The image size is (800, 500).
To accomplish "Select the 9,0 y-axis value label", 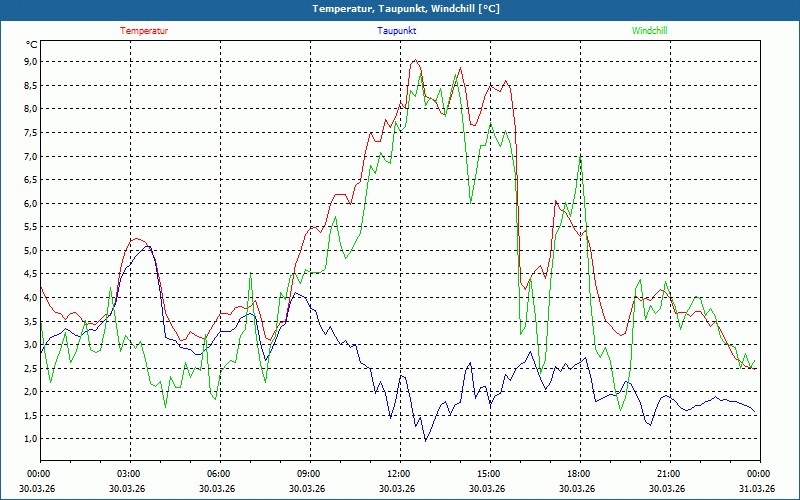I will 30,61.
